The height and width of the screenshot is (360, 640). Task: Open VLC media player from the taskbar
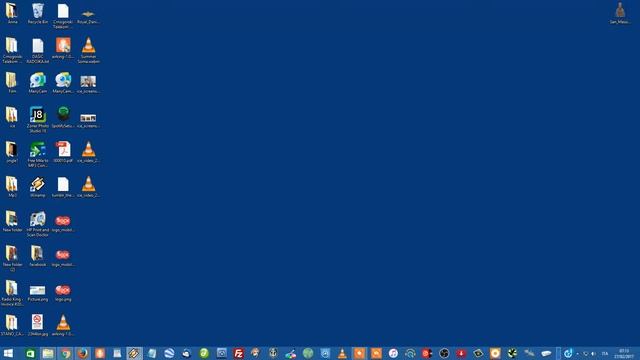coord(342,353)
